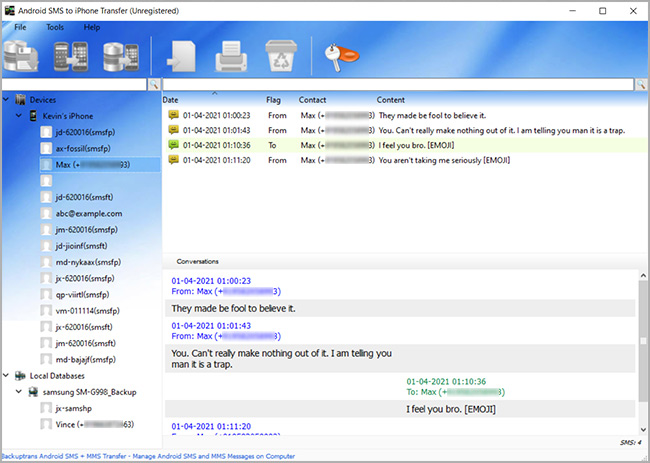Collapse the Local Databases node
Screen dimensions: 650x463
(x=7, y=375)
